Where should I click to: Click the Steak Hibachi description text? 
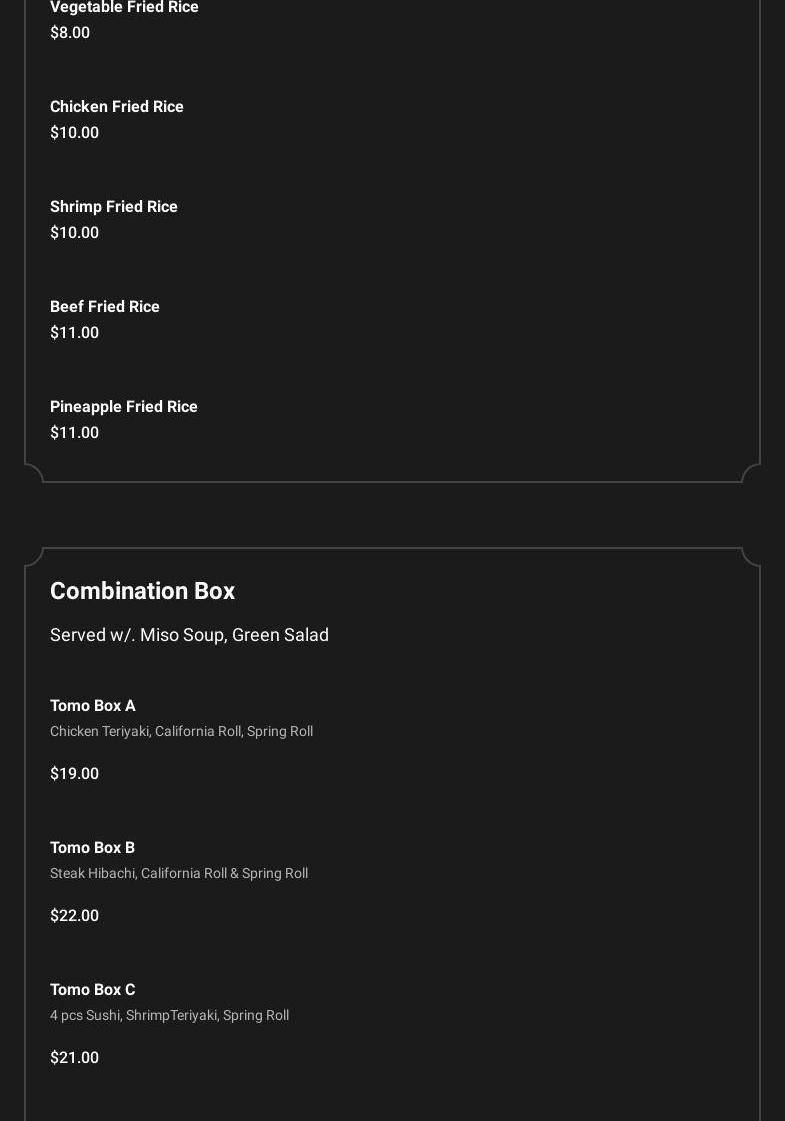pyautogui.click(x=179, y=874)
